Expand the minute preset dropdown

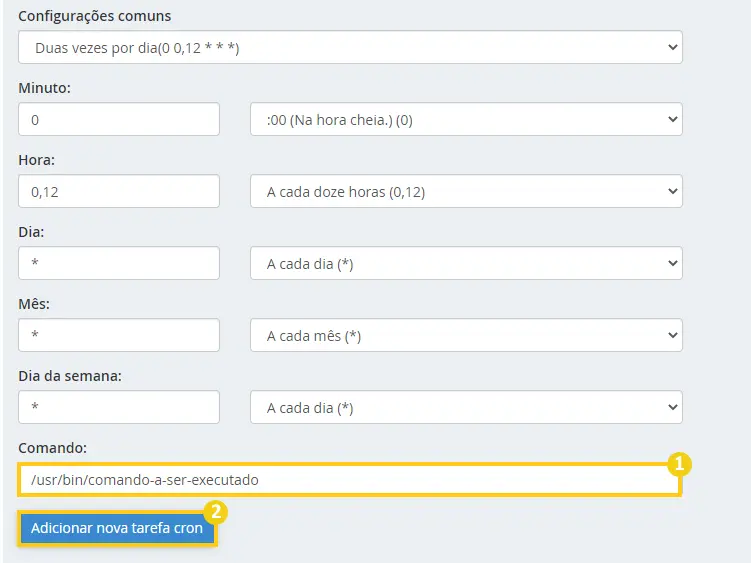466,119
